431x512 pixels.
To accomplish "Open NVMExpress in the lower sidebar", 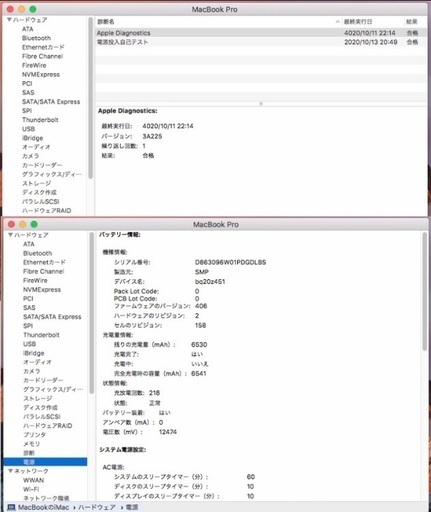I will coord(42,290).
